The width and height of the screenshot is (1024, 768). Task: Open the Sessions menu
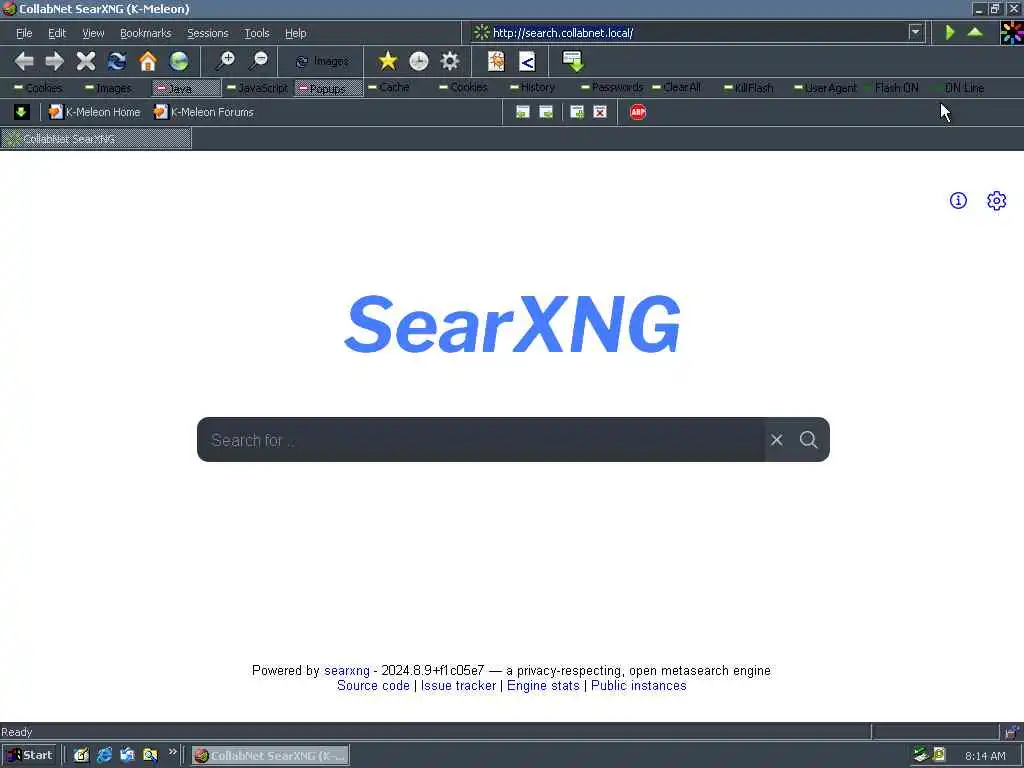[208, 33]
